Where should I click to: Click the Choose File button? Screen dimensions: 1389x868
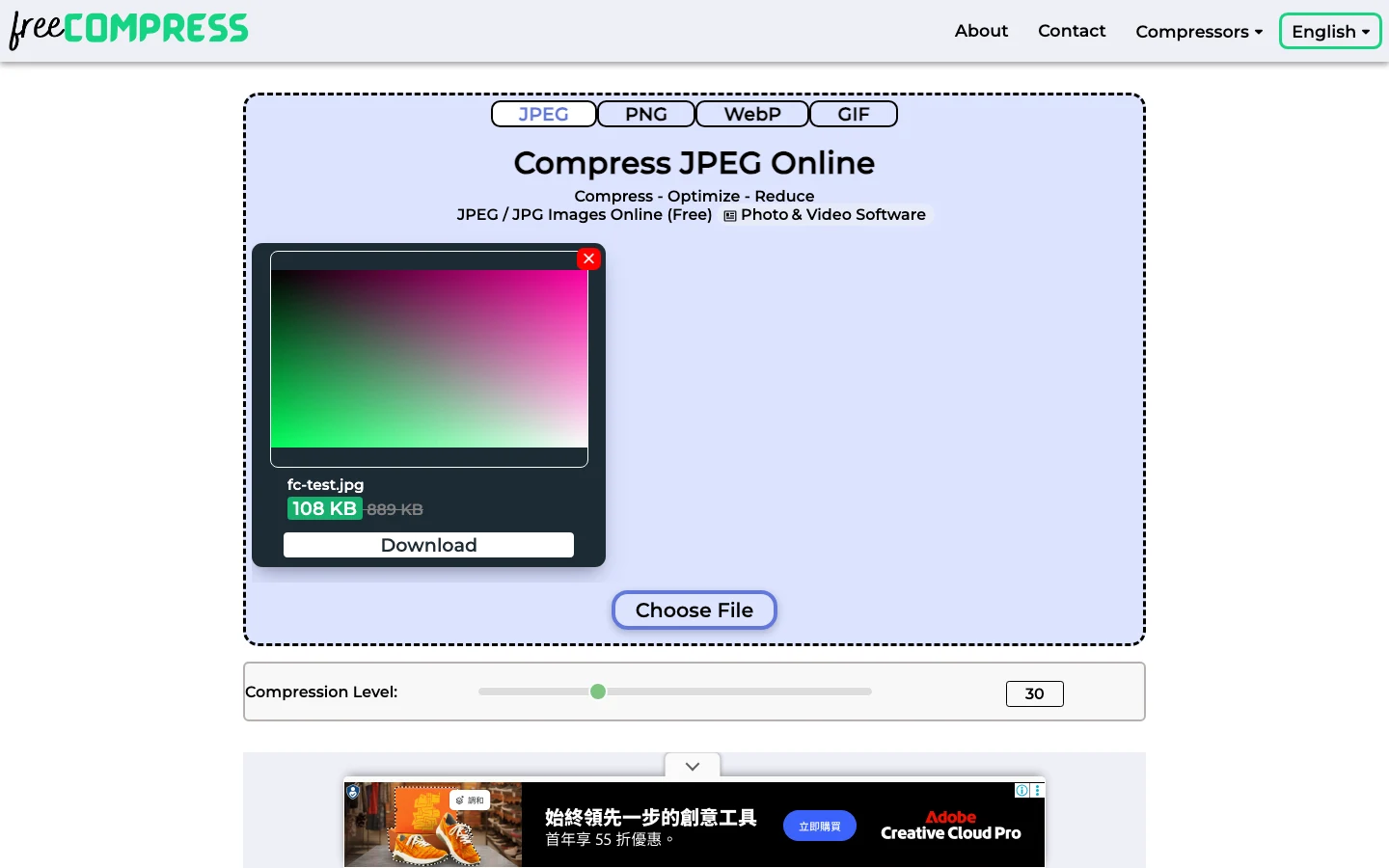[x=694, y=610]
